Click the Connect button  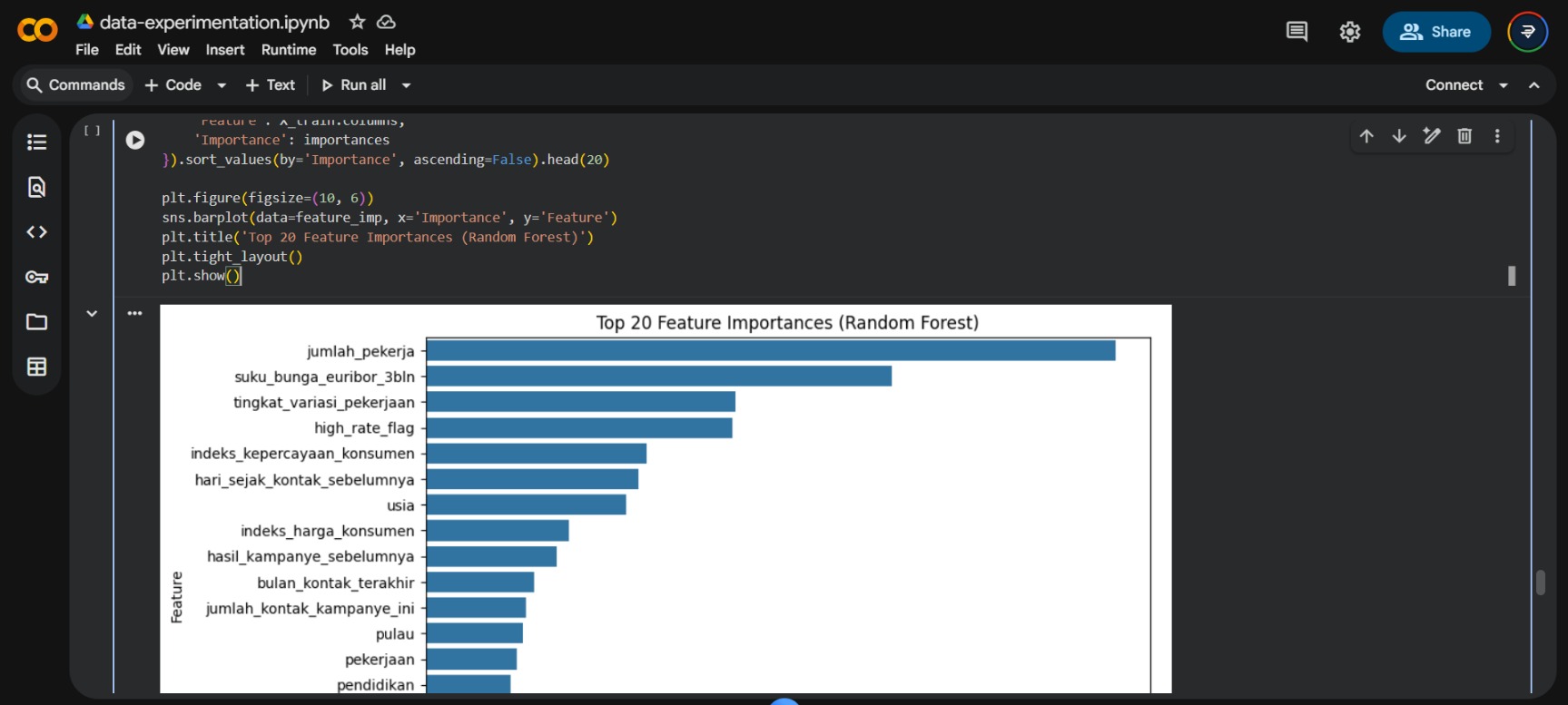1454,85
